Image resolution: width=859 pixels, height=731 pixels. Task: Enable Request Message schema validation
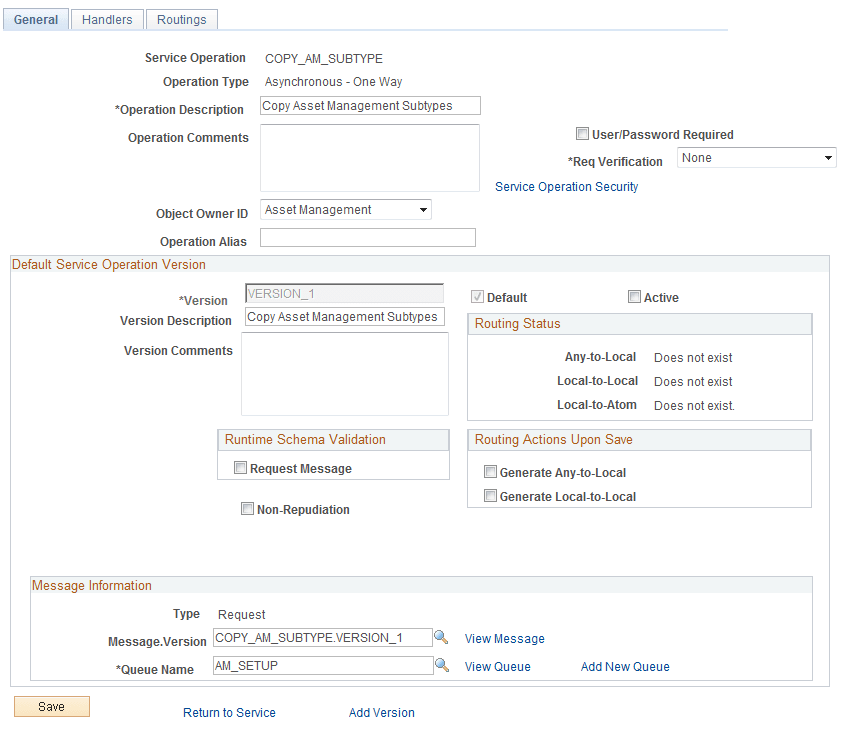(x=240, y=467)
